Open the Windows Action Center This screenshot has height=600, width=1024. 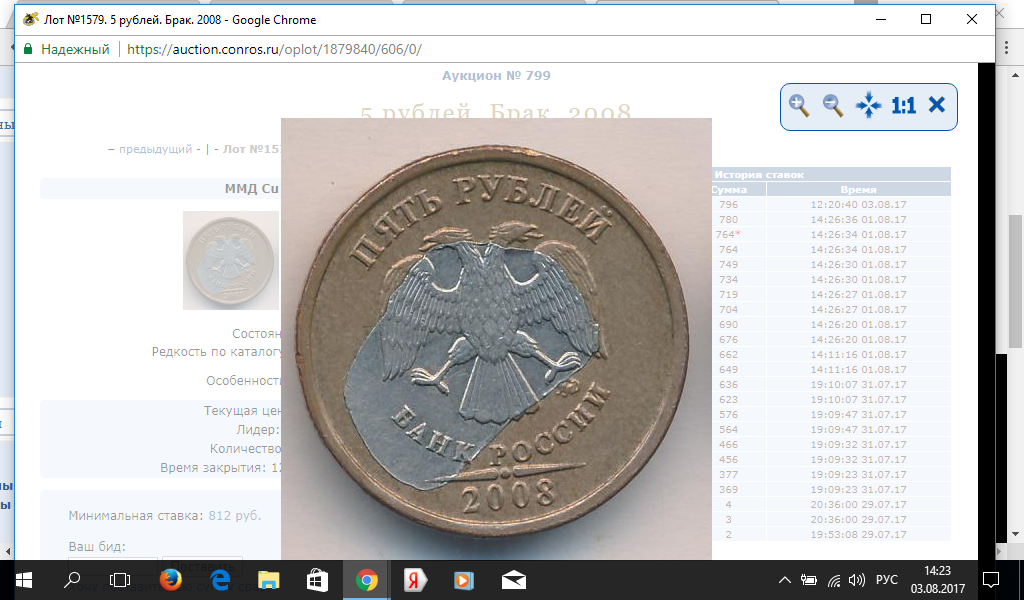click(991, 580)
